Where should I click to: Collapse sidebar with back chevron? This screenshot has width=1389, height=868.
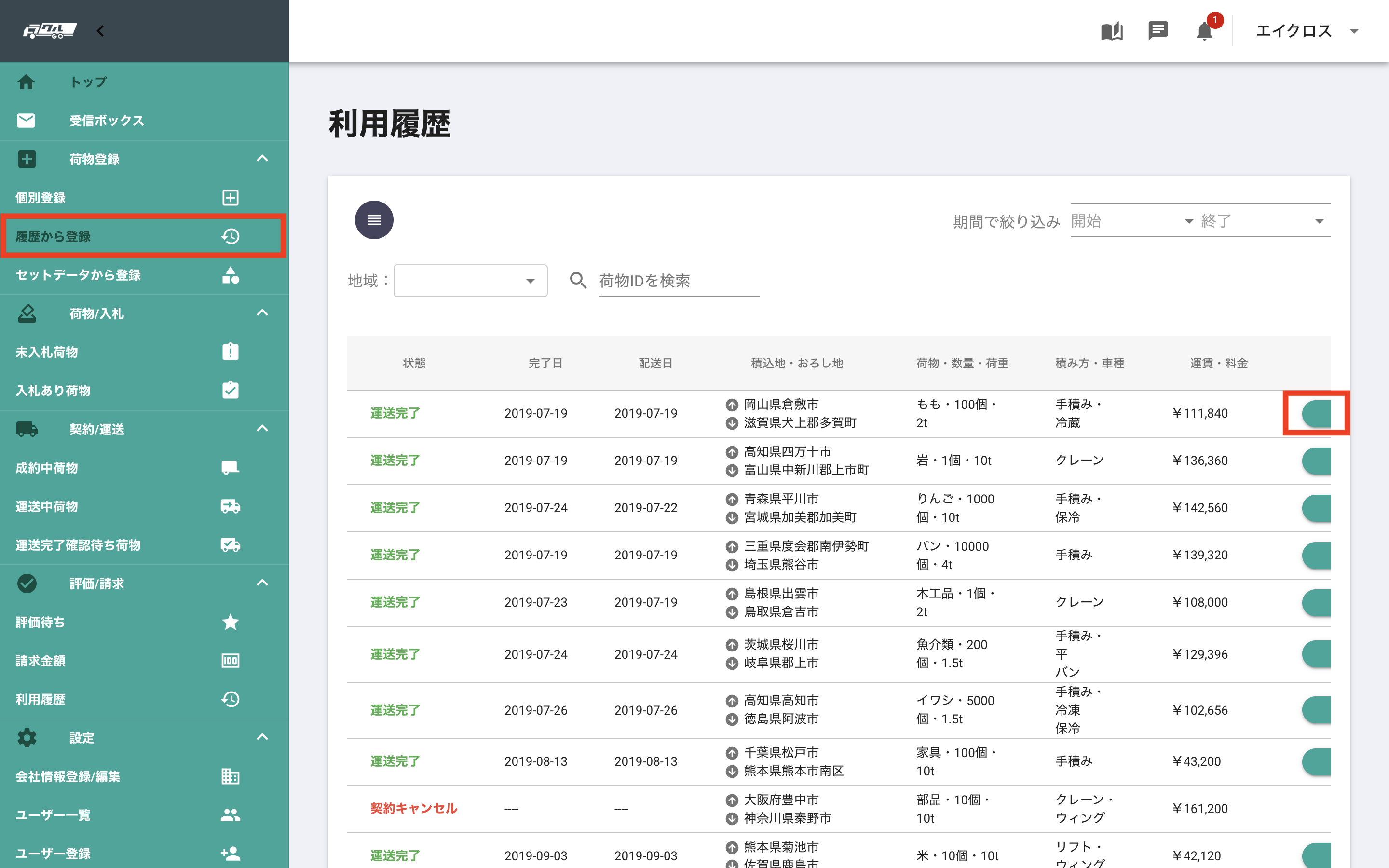pos(100,31)
